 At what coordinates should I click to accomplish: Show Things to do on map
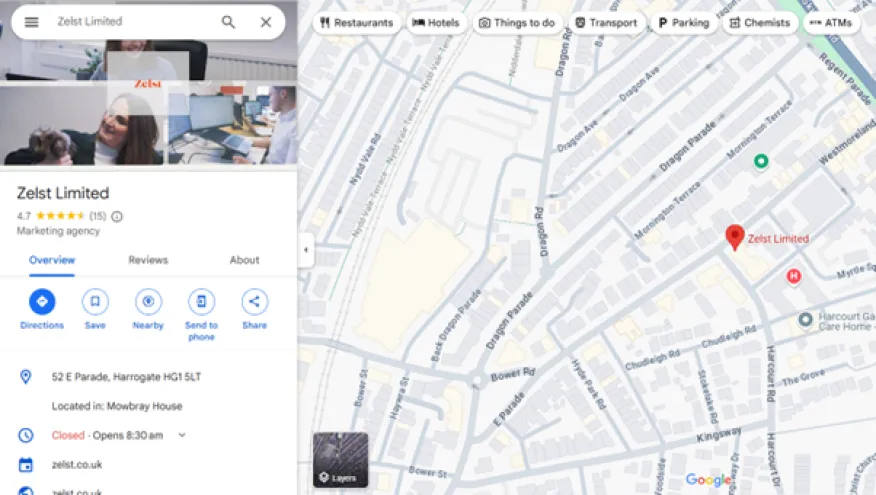pyautogui.click(x=517, y=23)
